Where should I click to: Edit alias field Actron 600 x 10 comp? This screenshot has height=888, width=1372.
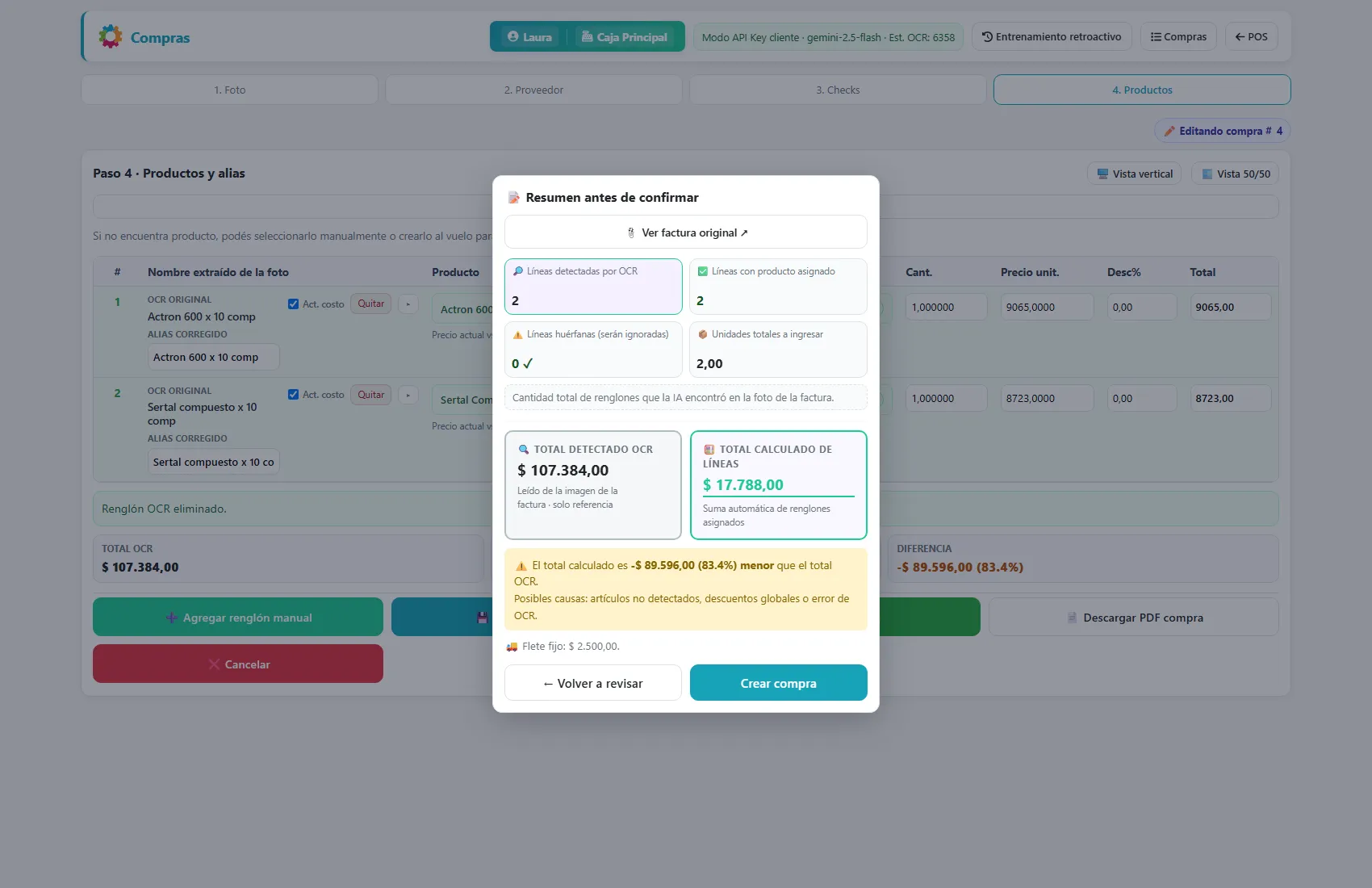click(x=213, y=357)
